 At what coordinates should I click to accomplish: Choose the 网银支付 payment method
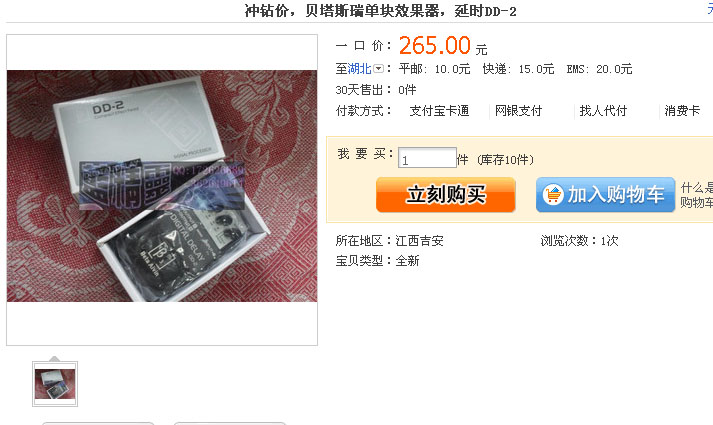coord(518,111)
